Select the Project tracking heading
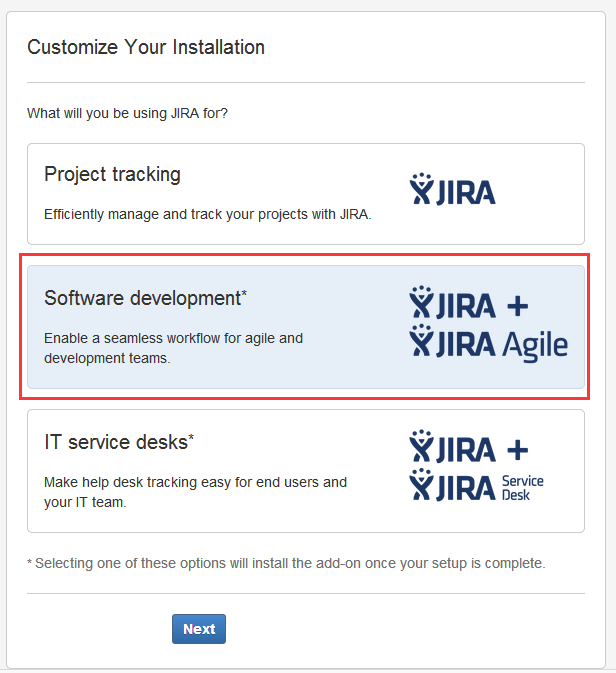616x673 pixels. [x=112, y=174]
